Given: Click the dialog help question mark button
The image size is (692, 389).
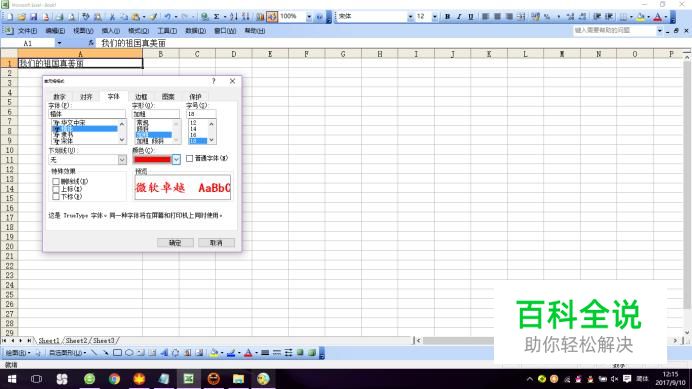Looking at the screenshot, I should [214, 81].
